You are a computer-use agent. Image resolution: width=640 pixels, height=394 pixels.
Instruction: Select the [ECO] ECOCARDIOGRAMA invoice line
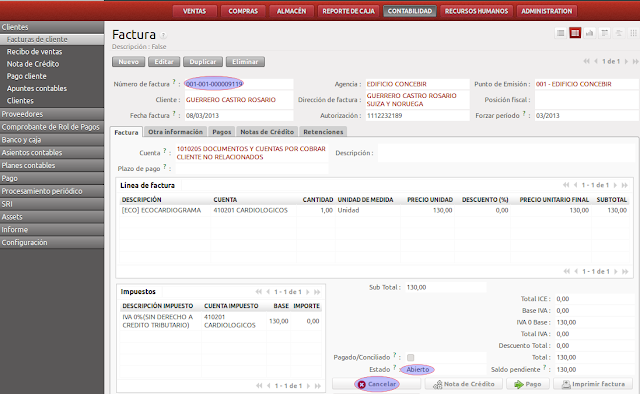[374, 210]
